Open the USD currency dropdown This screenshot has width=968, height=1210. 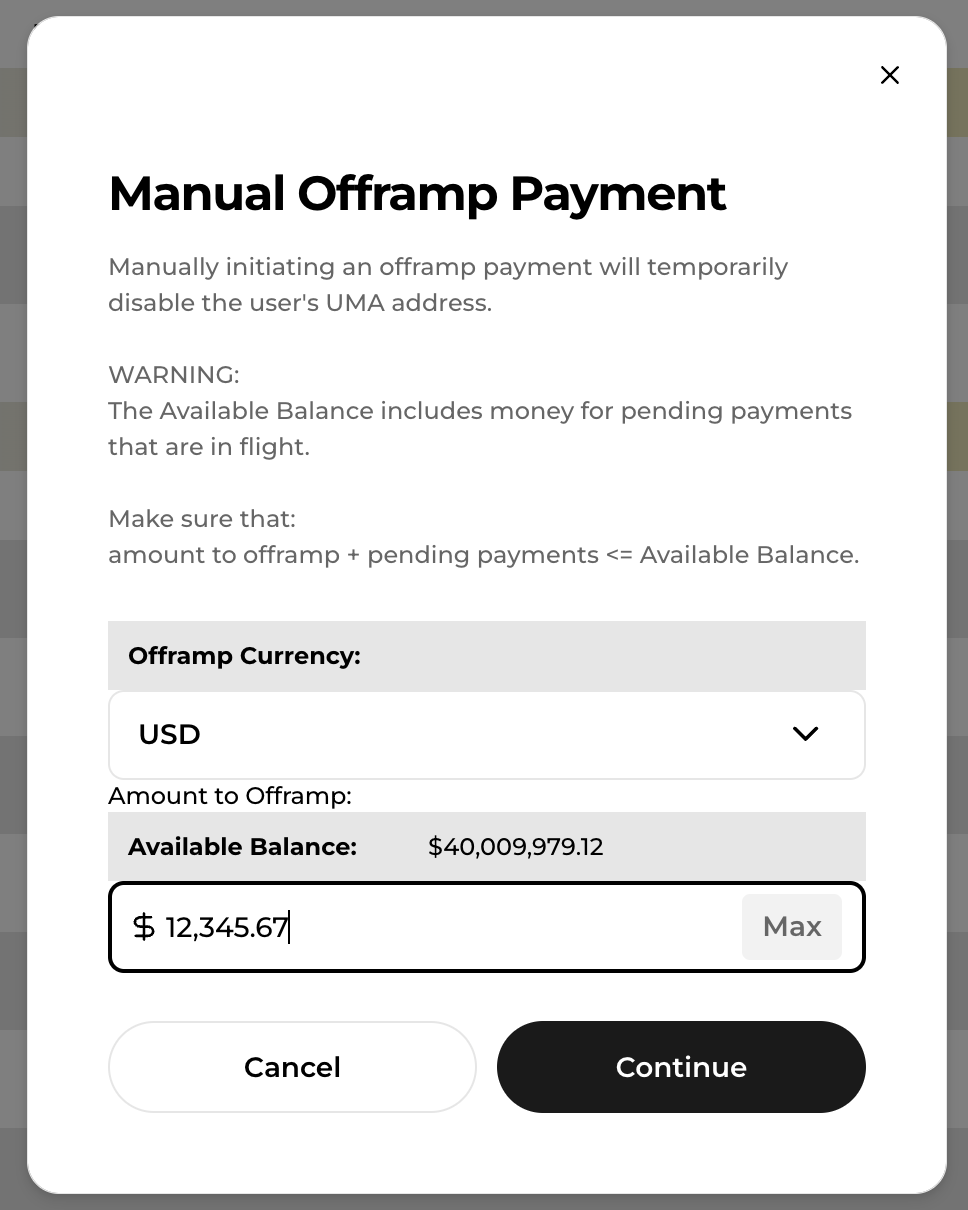click(486, 735)
